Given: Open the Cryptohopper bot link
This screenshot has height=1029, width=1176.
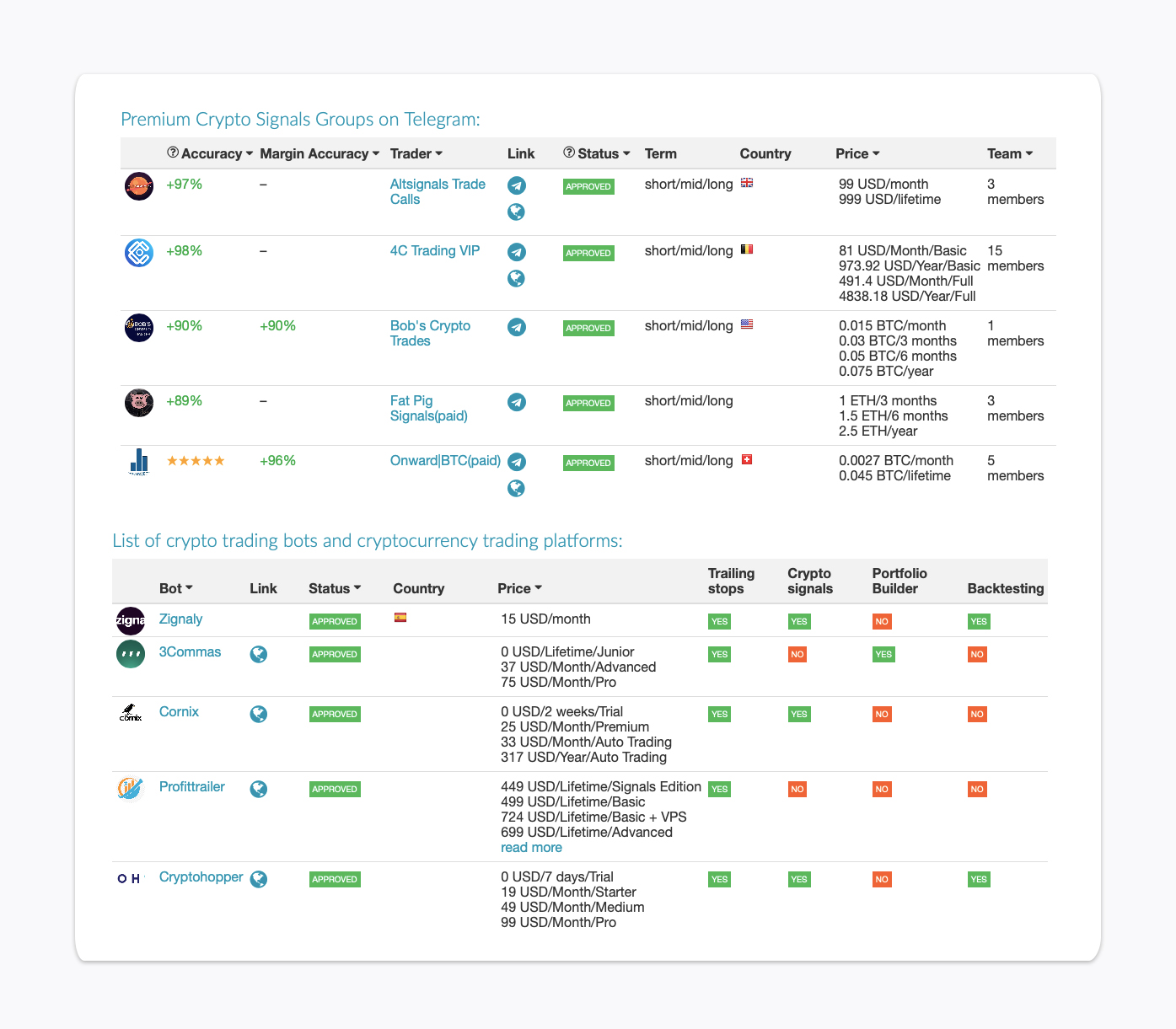Looking at the screenshot, I should click(201, 876).
